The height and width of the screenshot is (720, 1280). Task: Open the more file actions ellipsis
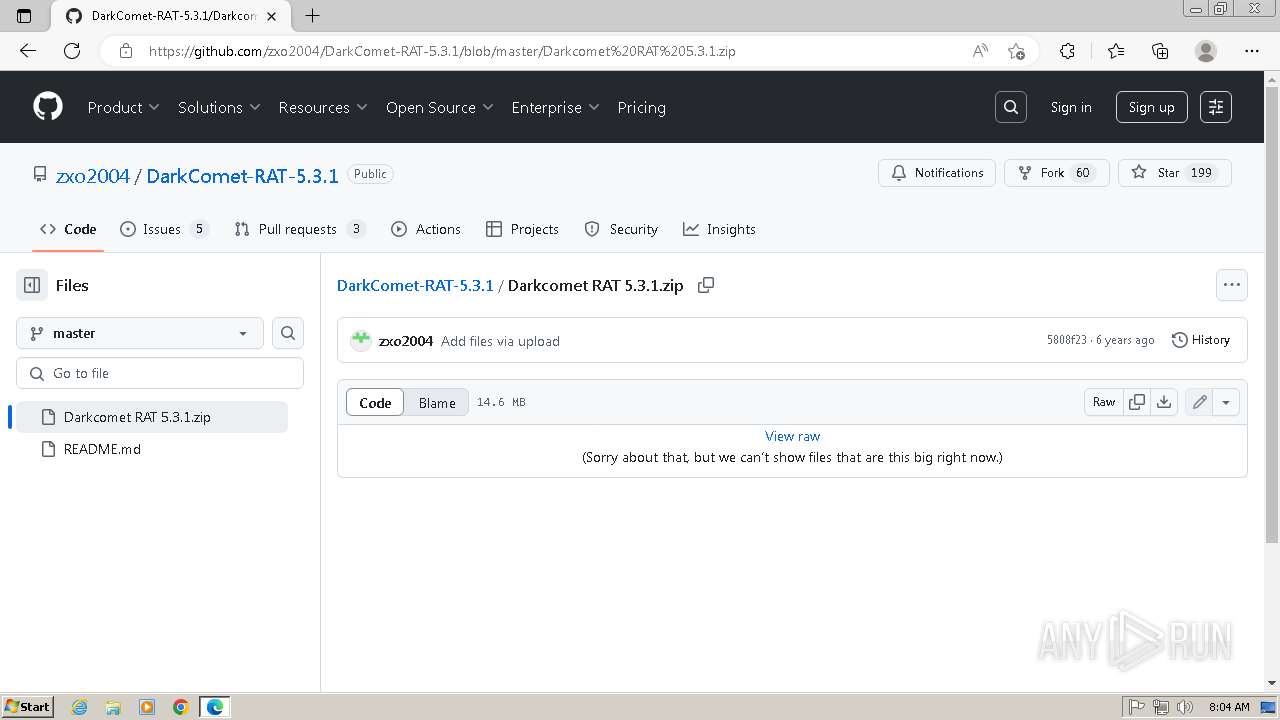[1232, 285]
